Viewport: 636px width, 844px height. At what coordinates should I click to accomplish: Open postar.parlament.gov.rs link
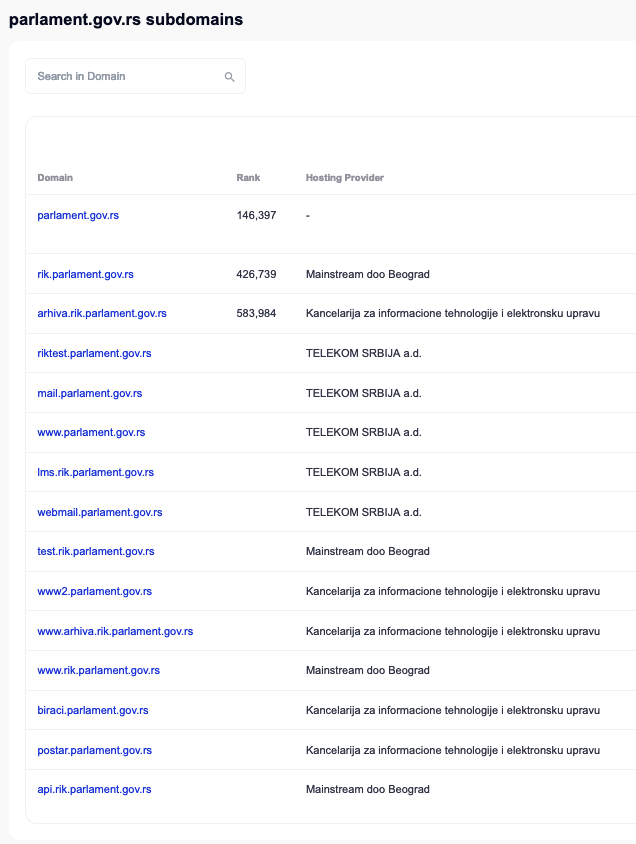(94, 750)
